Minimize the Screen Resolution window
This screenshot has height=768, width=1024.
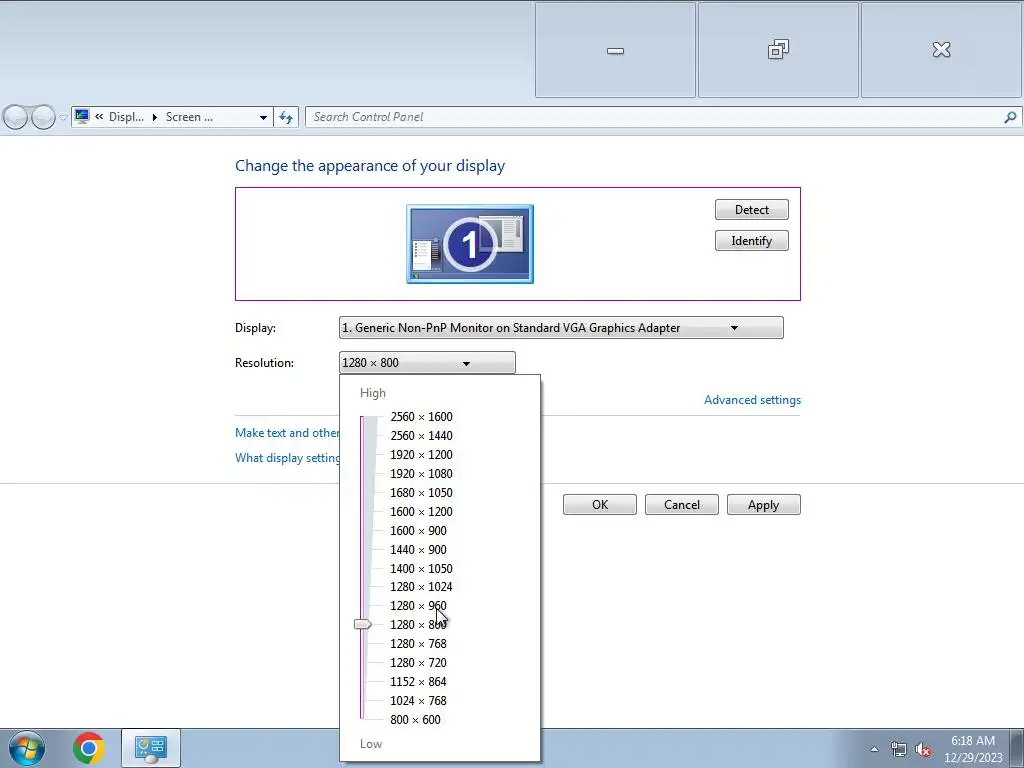(x=615, y=50)
